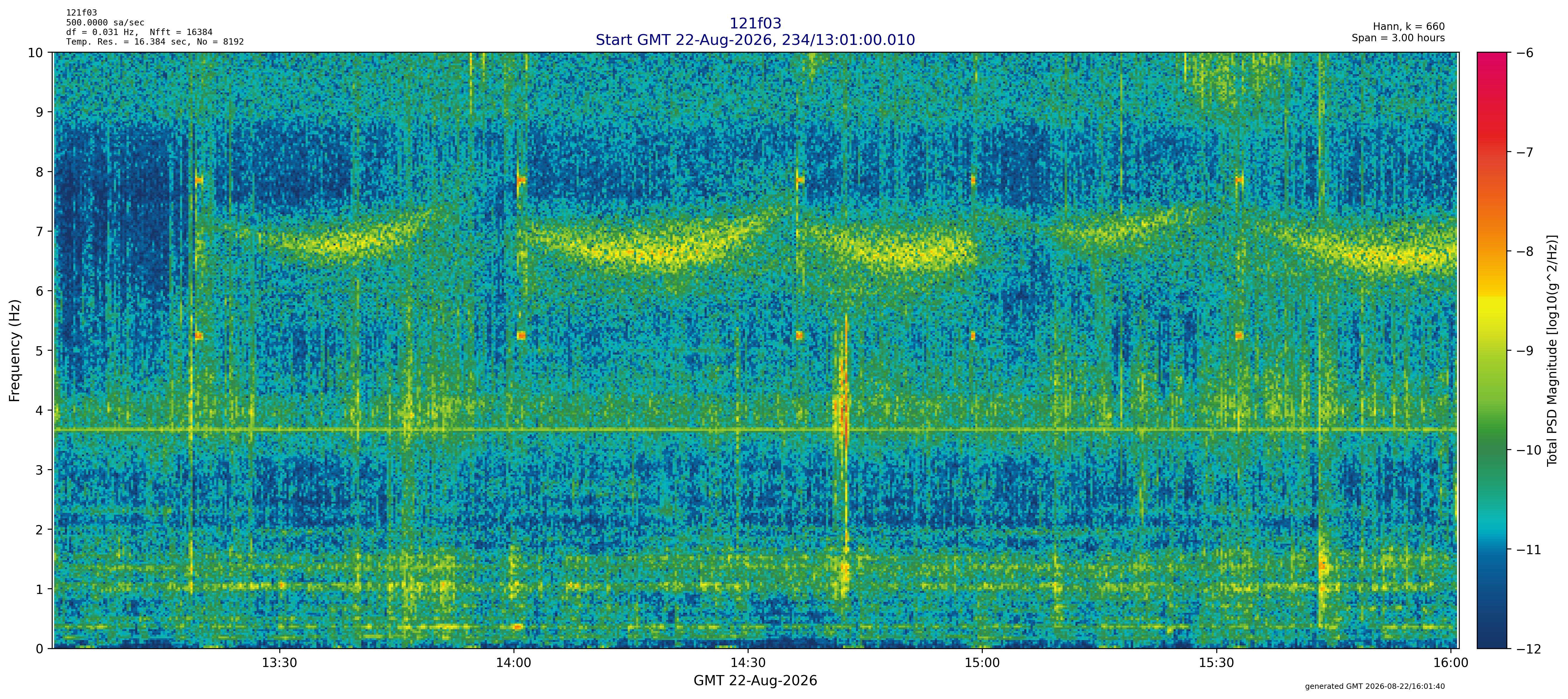
Task: Click the "Frequency (Hz)" axis label
Action: click(15, 350)
